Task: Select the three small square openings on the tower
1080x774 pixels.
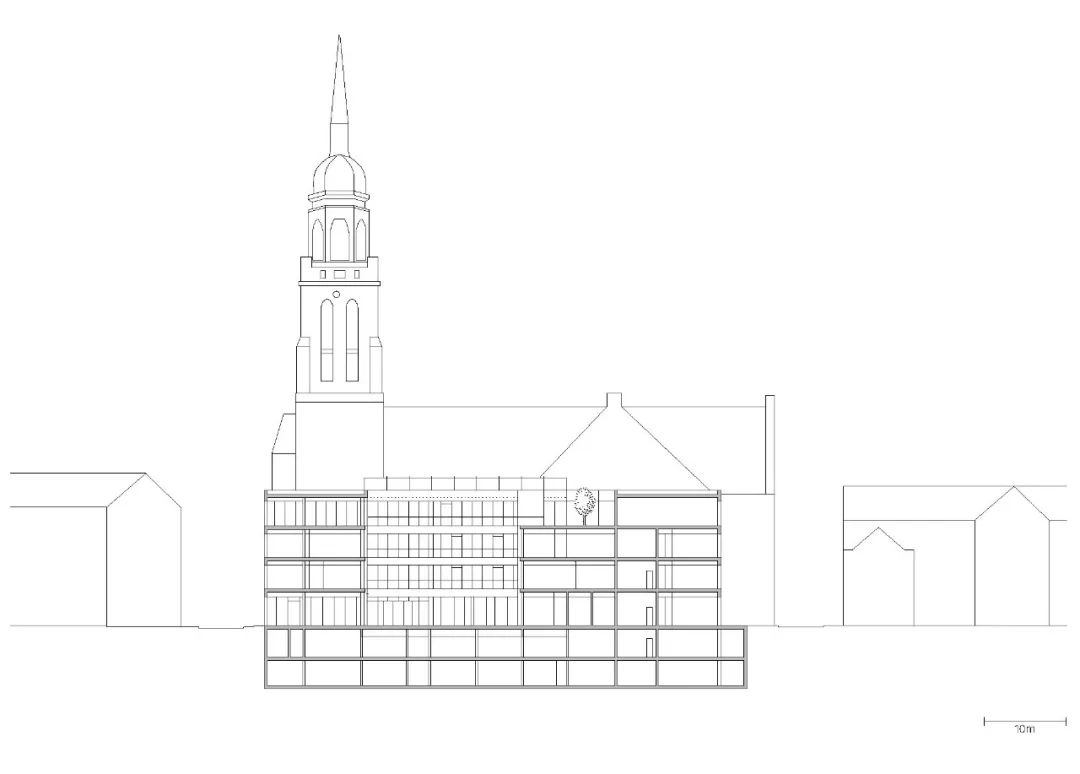Action: (339, 273)
